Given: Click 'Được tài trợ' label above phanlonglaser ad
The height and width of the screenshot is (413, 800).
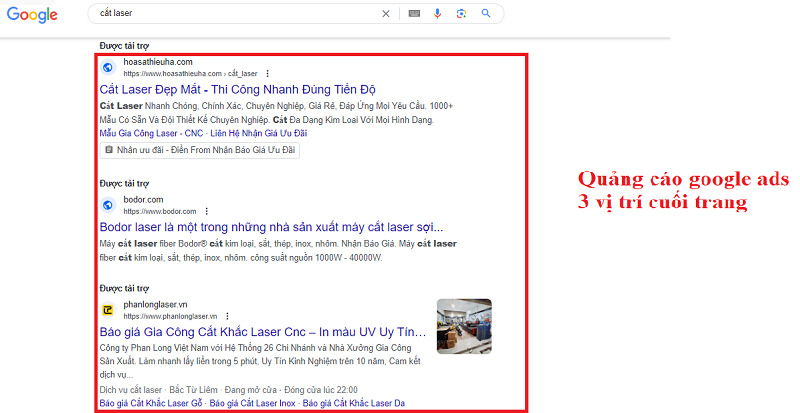Looking at the screenshot, I should (124, 288).
